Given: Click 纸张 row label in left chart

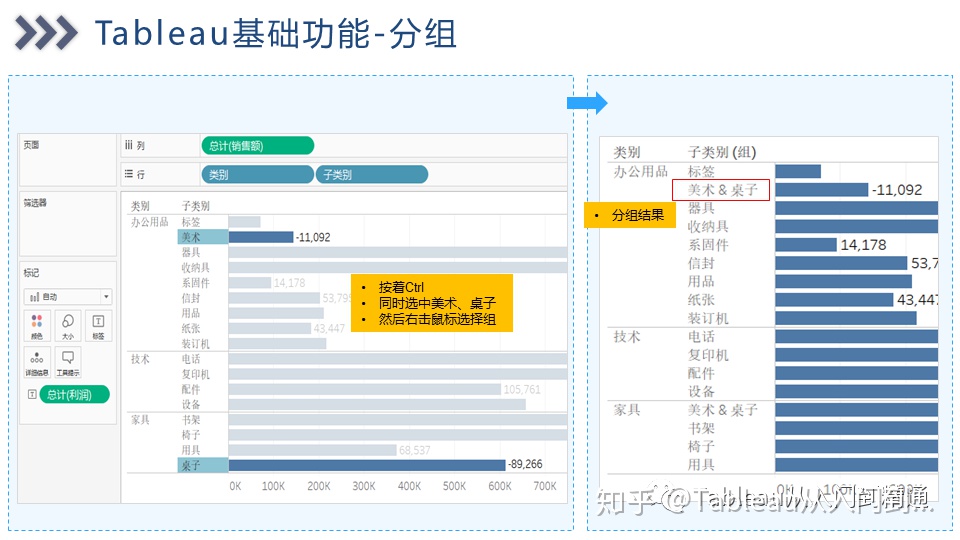Looking at the screenshot, I should tap(190, 329).
